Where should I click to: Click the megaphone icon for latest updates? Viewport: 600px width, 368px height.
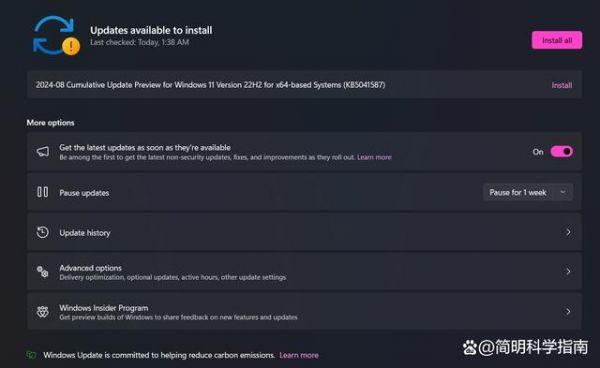point(42,151)
